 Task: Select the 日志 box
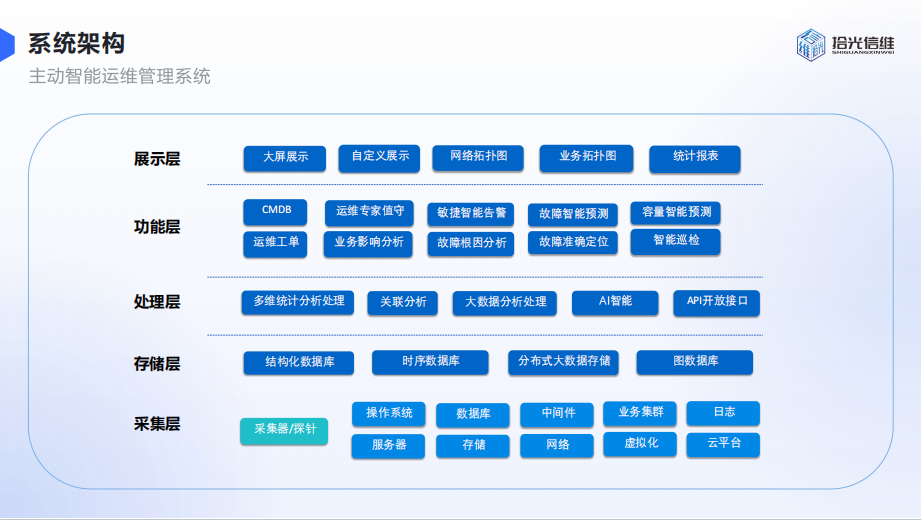coord(723,413)
